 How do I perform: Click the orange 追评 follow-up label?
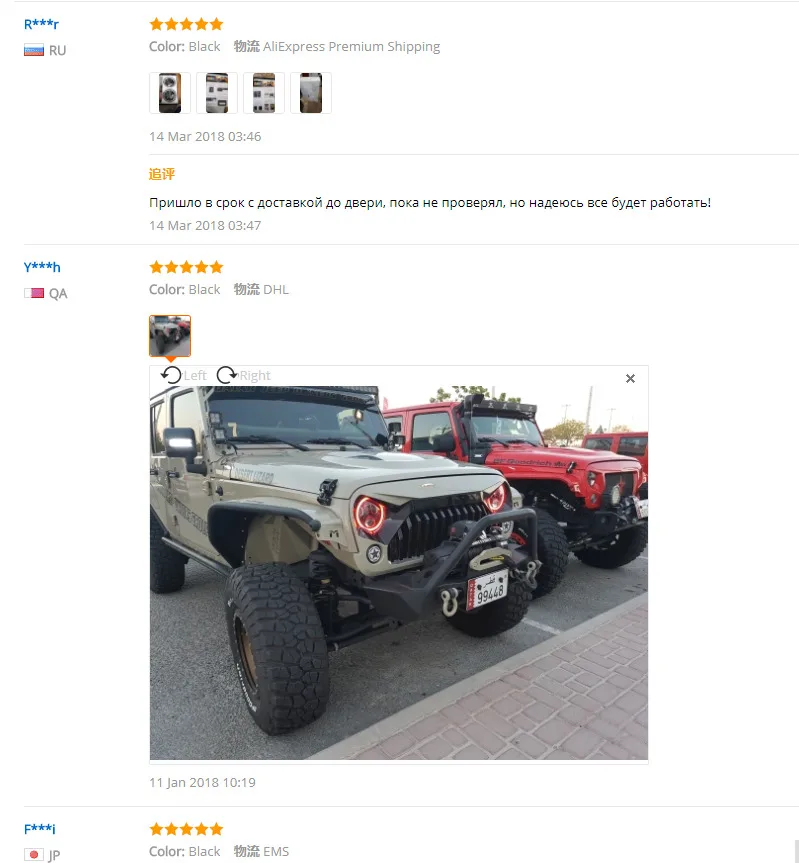point(162,174)
